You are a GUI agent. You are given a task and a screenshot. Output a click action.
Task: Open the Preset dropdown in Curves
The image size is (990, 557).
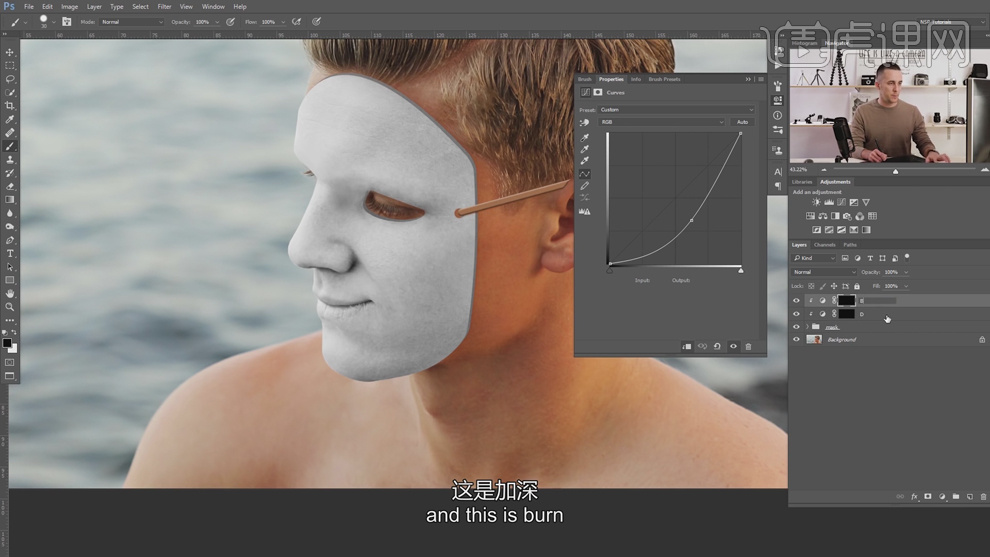[676, 109]
